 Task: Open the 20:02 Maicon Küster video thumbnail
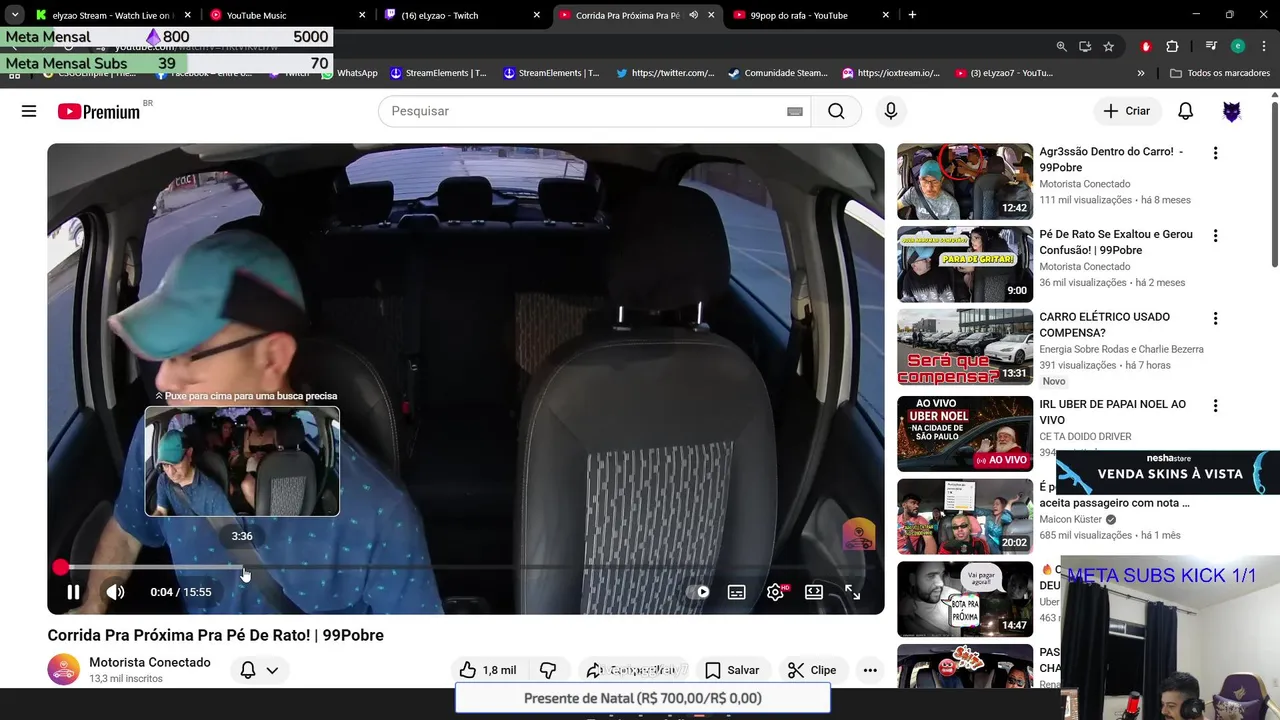(x=965, y=516)
